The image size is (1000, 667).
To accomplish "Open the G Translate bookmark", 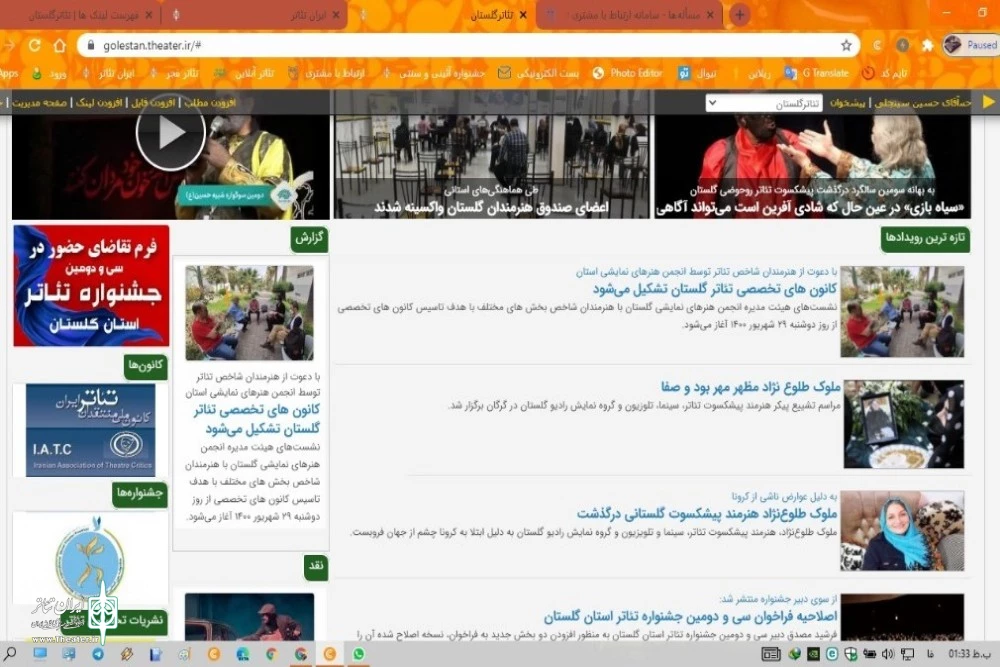I will pos(817,73).
